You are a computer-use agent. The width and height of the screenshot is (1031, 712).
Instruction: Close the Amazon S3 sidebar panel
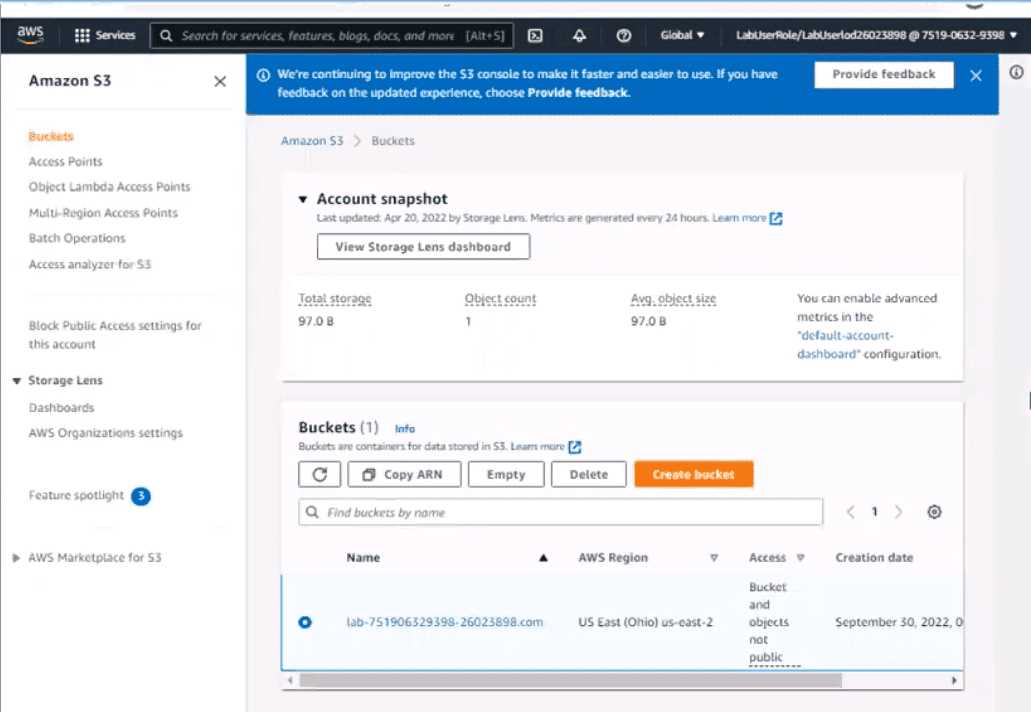point(220,81)
